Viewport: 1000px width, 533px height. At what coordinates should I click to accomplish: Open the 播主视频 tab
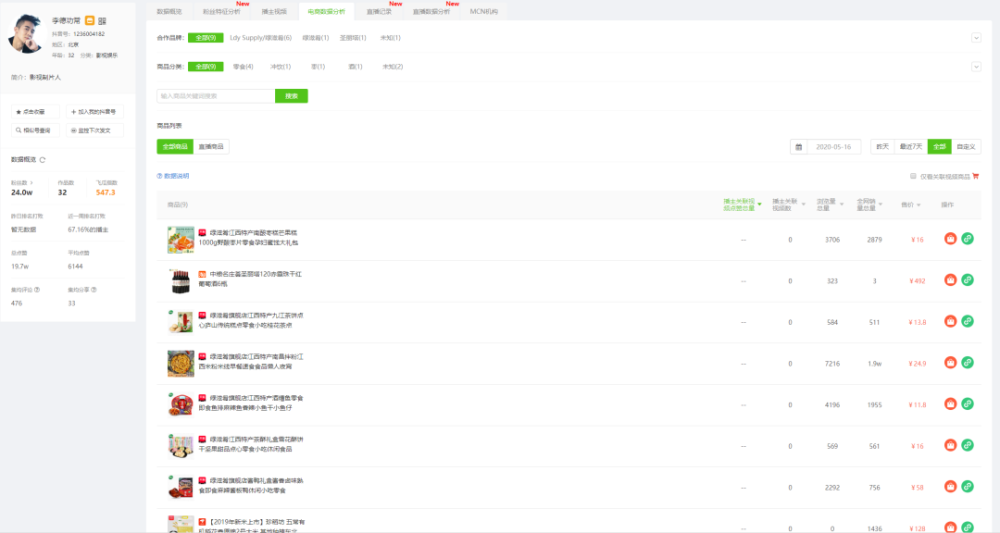point(274,11)
